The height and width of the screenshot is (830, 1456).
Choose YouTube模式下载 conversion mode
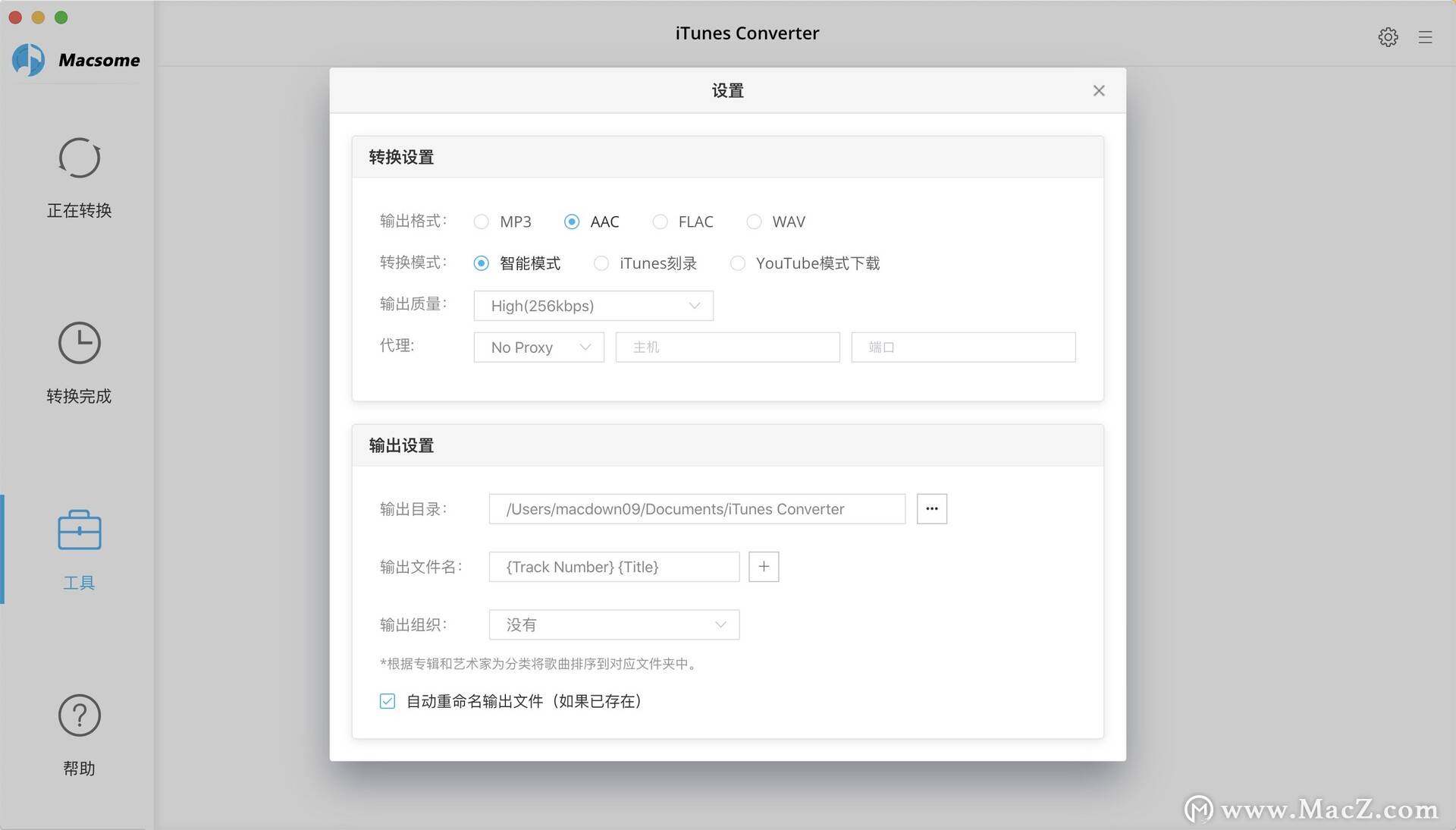point(737,263)
